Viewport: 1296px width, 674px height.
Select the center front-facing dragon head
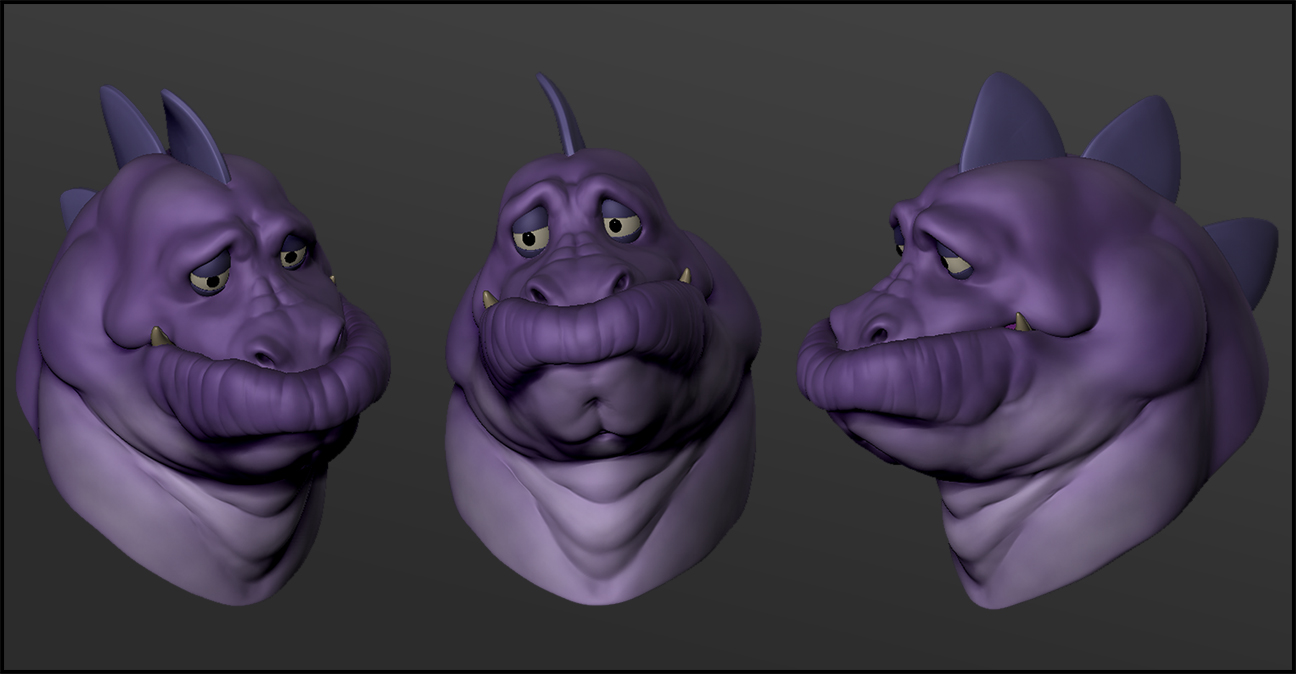601,340
